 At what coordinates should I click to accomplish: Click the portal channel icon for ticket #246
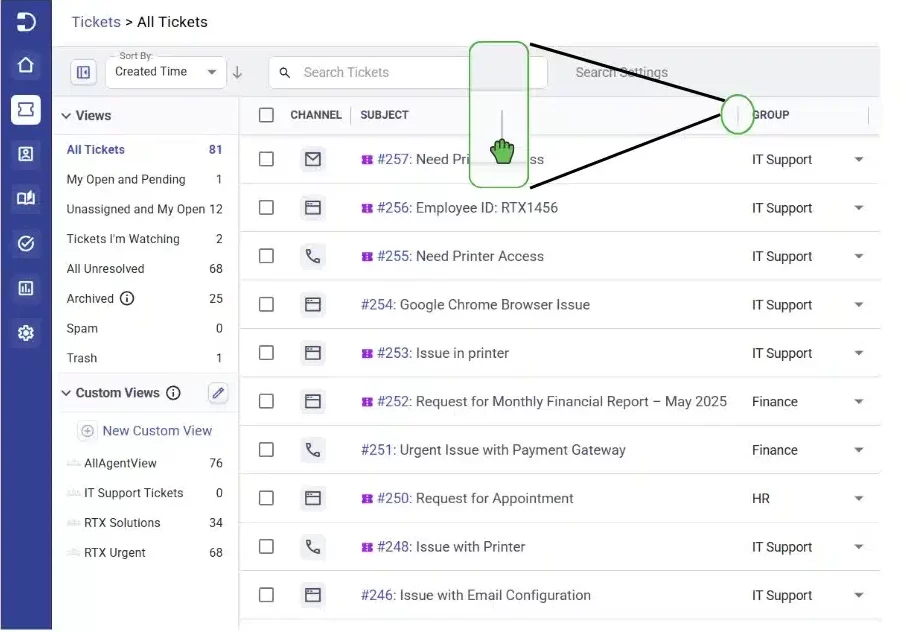click(313, 595)
